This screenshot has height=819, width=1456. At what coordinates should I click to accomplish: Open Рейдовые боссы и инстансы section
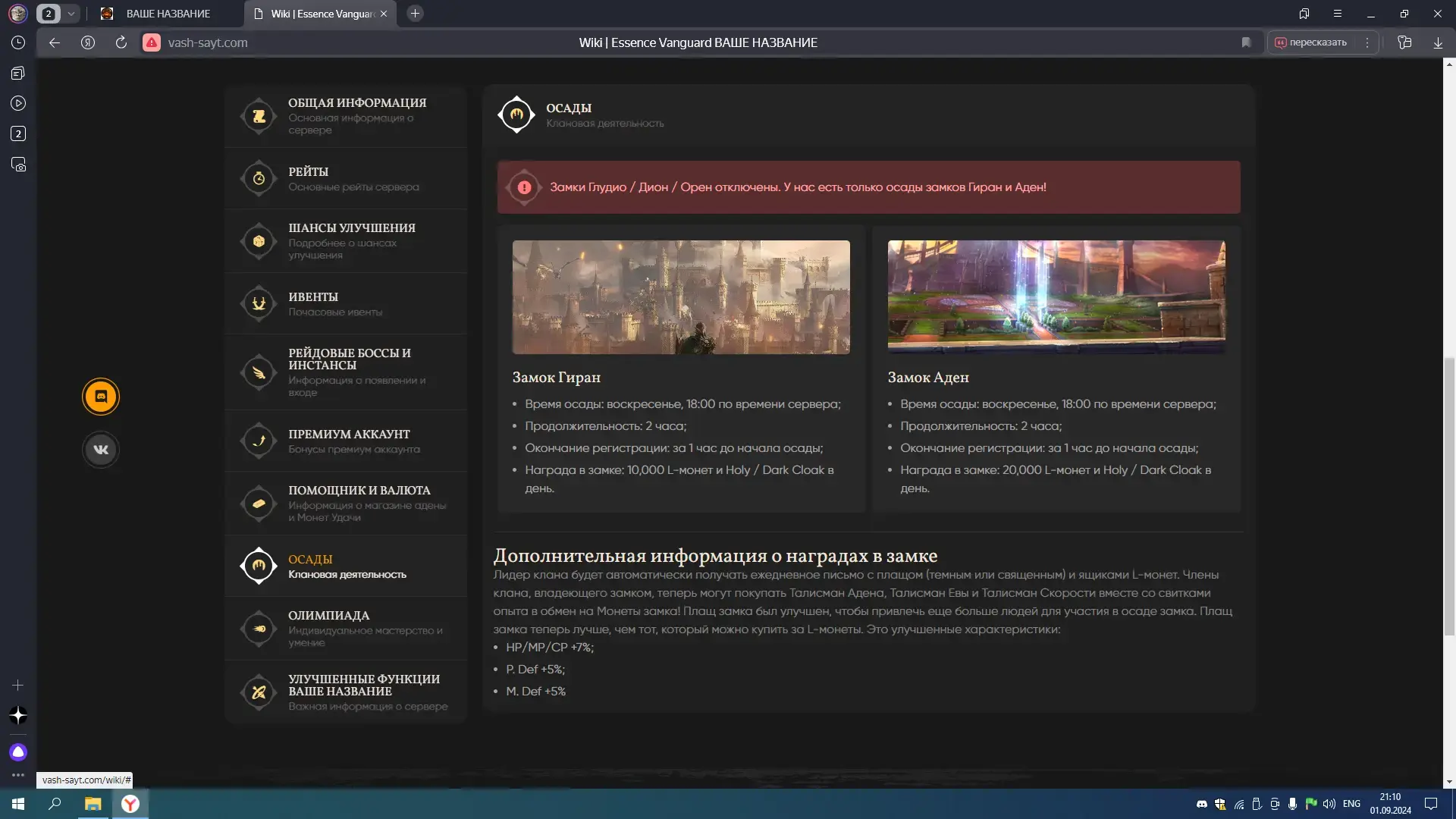pyautogui.click(x=346, y=372)
